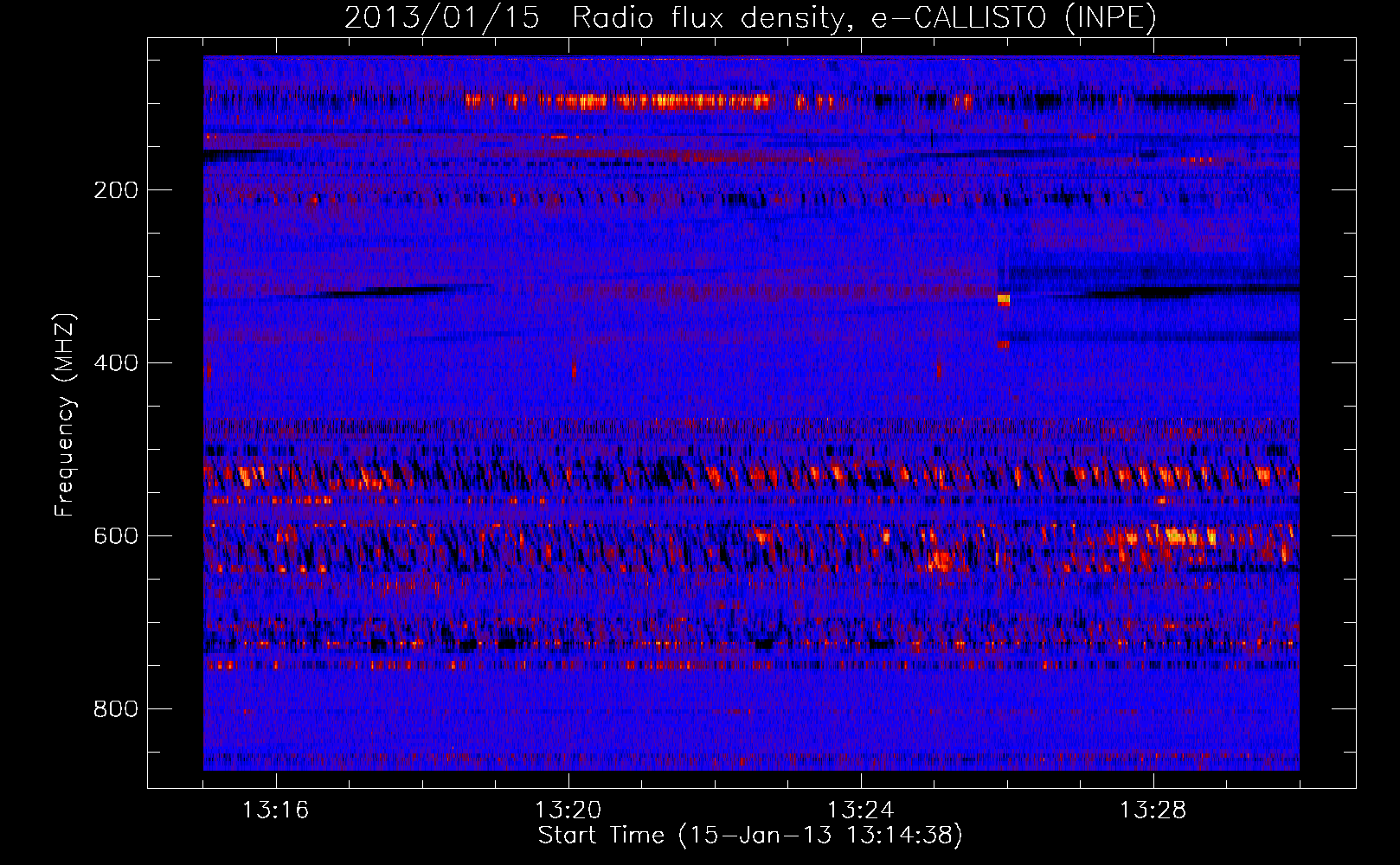Click the 400 frequency tick label
The image size is (1400, 865).
[116, 363]
